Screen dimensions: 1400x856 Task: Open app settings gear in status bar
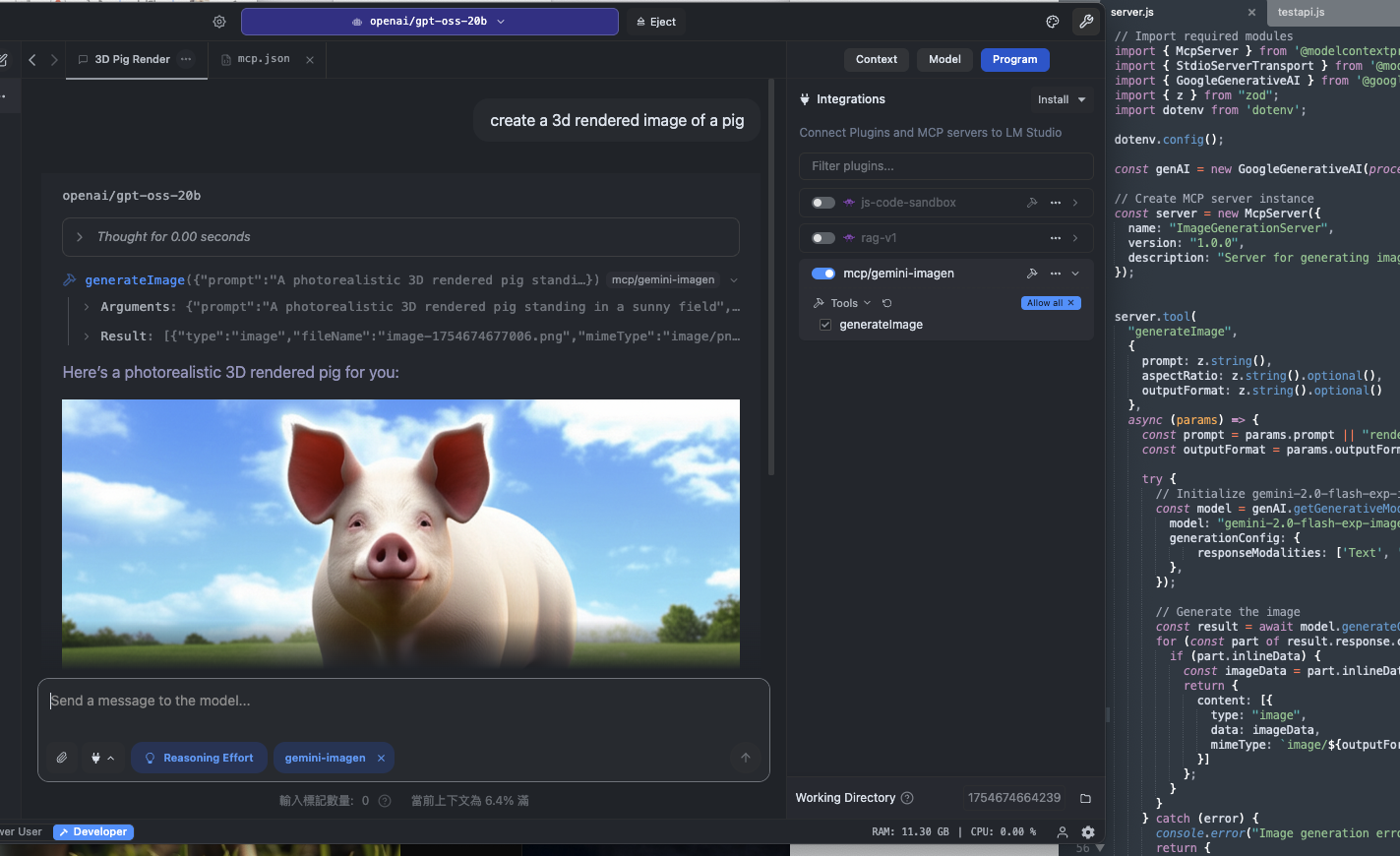point(1088,832)
